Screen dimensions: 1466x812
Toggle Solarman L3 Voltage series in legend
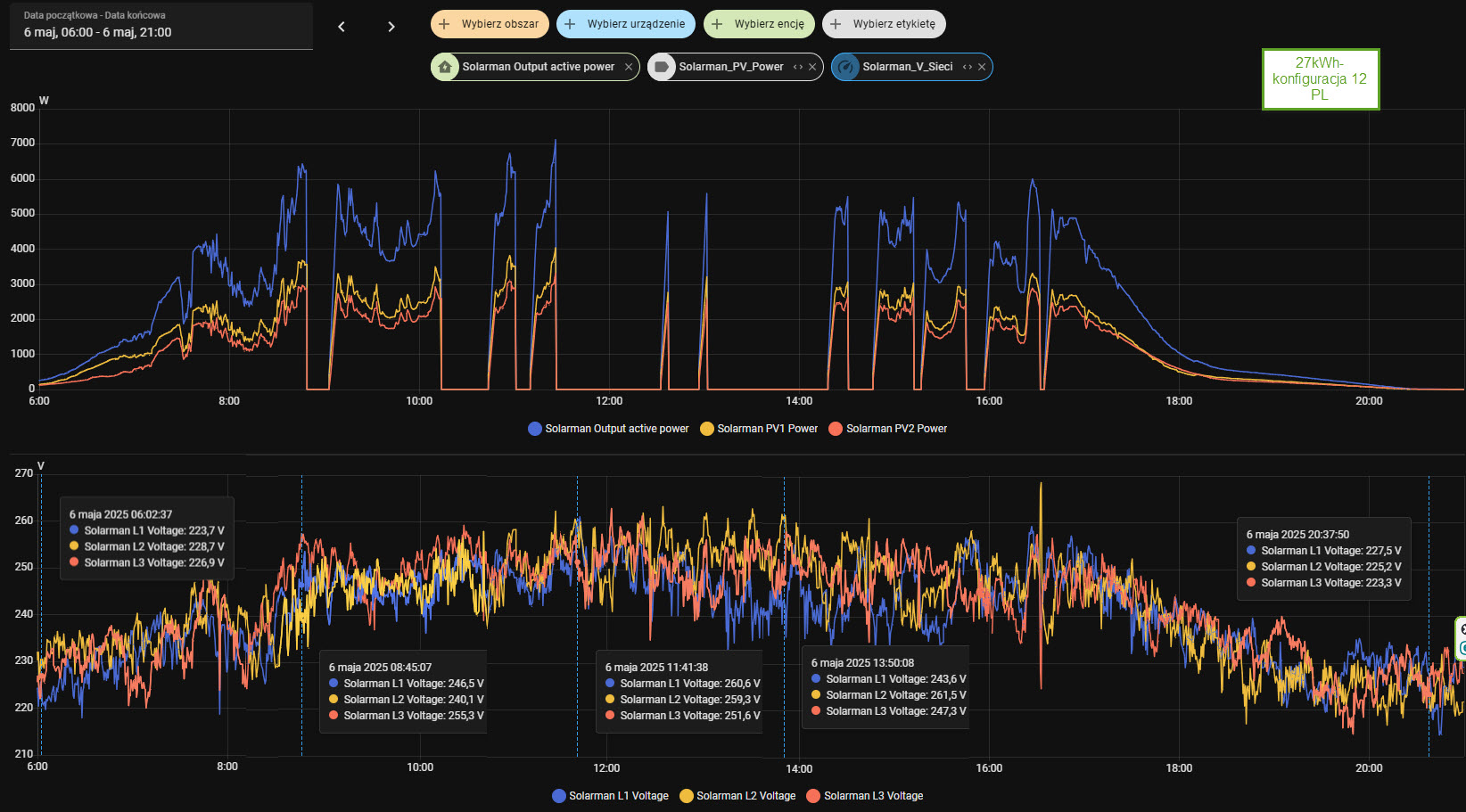click(865, 796)
